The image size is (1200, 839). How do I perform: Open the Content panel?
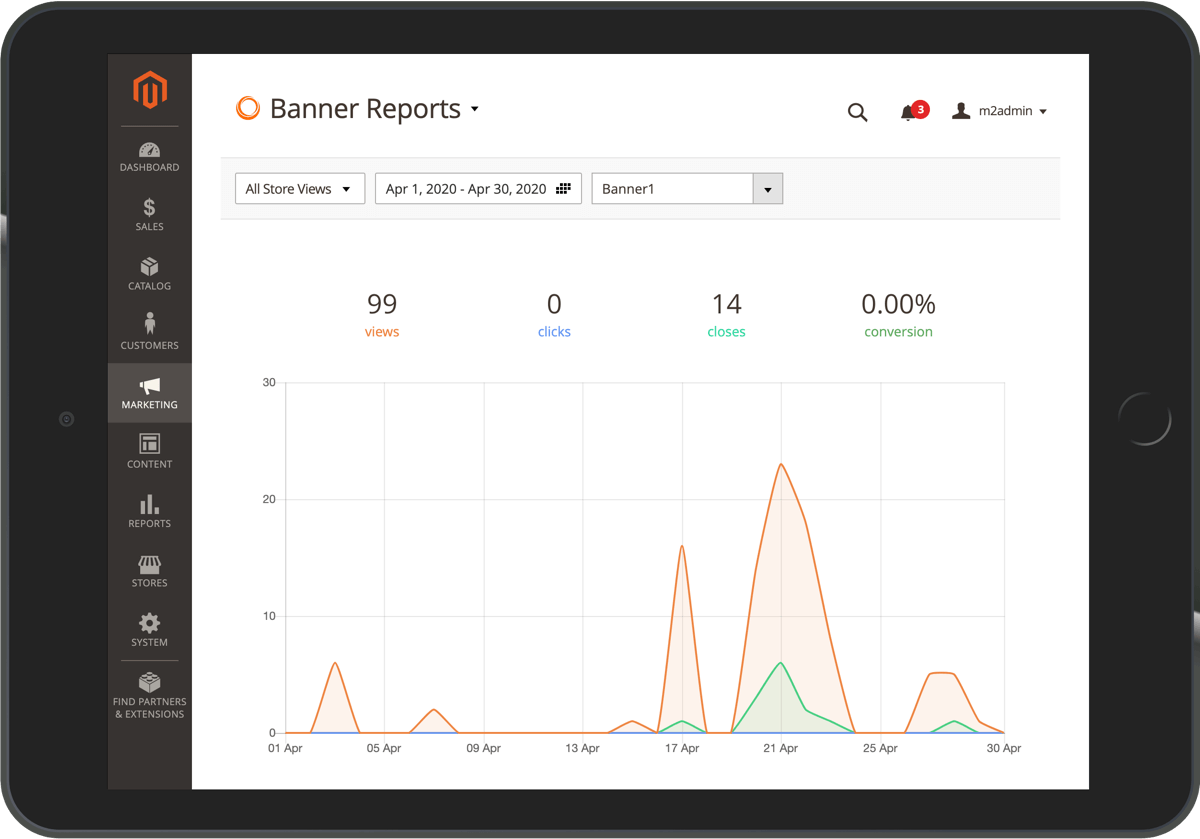149,452
